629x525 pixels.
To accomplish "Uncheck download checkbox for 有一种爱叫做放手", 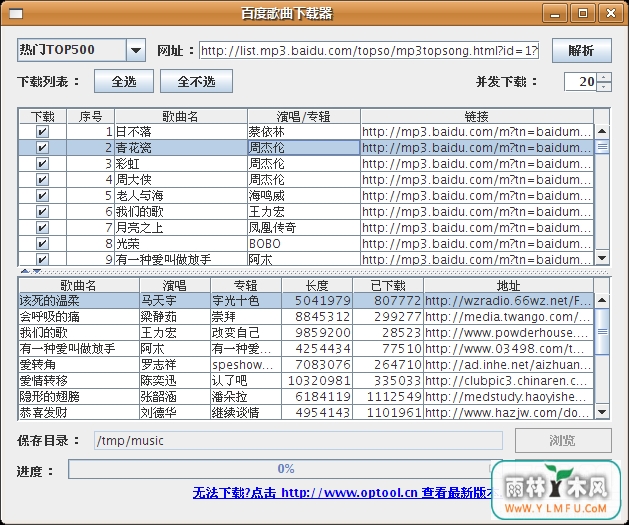I will (42, 259).
